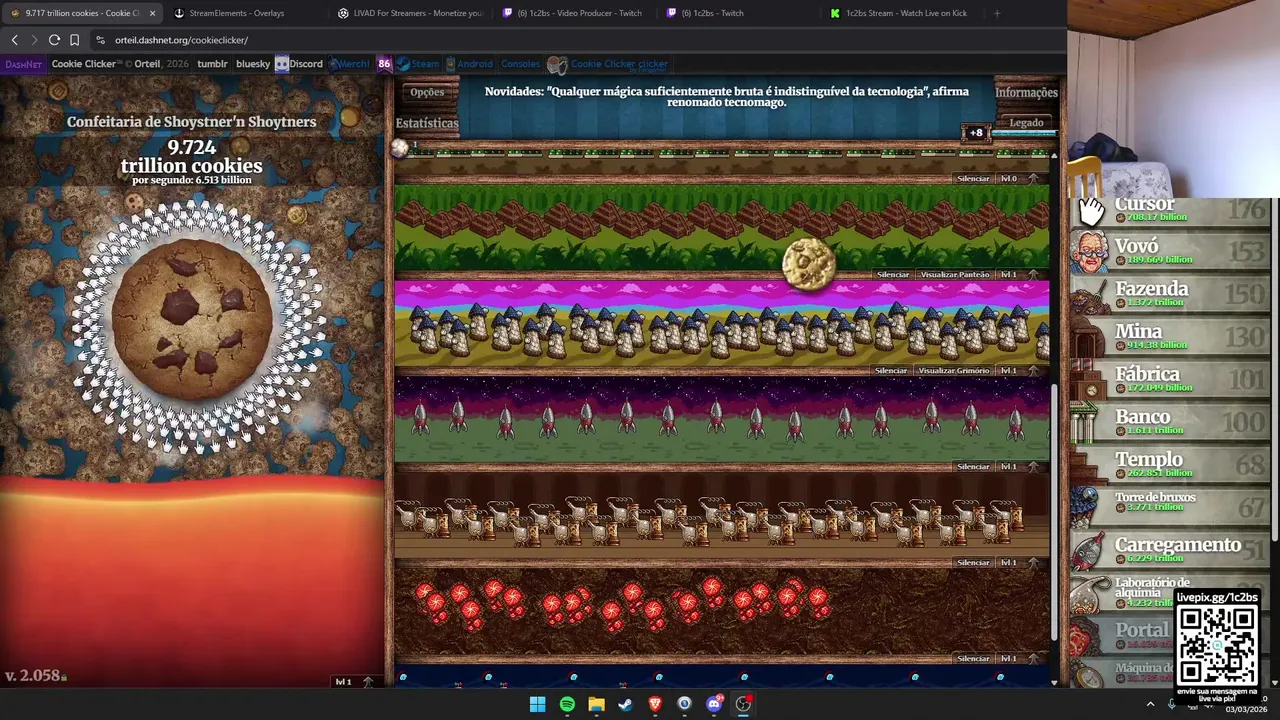Open the bluesky link
This screenshot has height=720, width=1280.
(253, 64)
